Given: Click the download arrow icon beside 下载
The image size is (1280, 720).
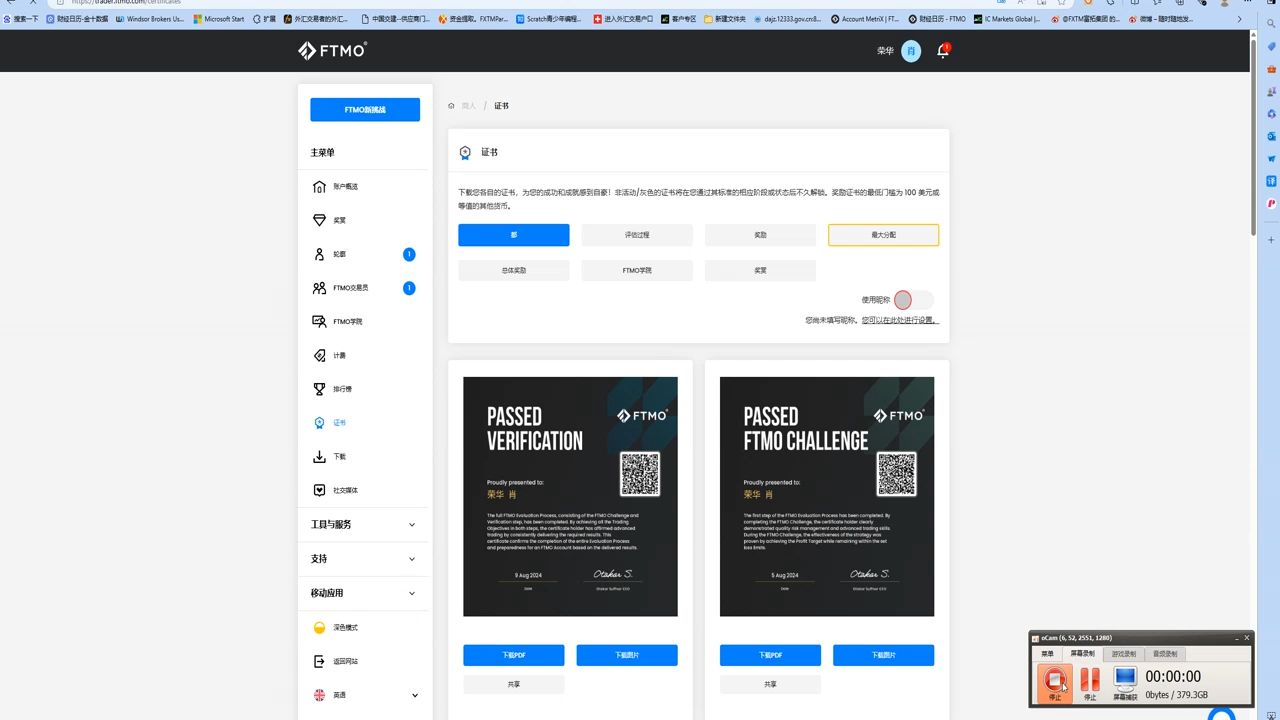Looking at the screenshot, I should [x=319, y=457].
